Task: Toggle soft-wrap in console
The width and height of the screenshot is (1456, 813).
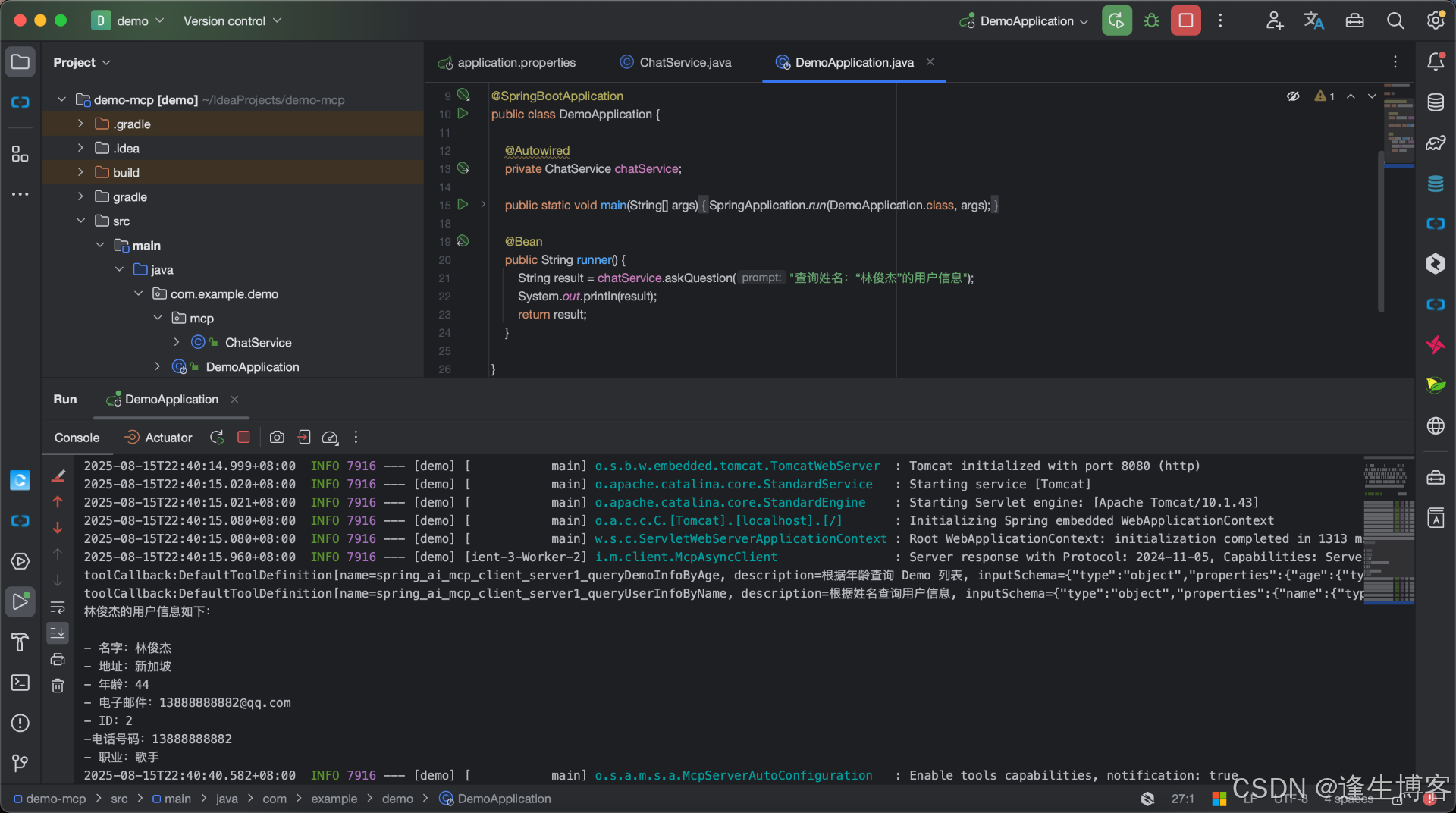Action: tap(58, 607)
